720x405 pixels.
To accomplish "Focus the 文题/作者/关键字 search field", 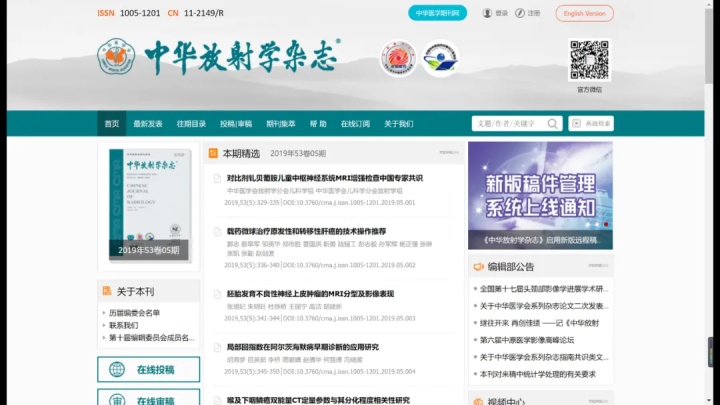I will pyautogui.click(x=510, y=124).
